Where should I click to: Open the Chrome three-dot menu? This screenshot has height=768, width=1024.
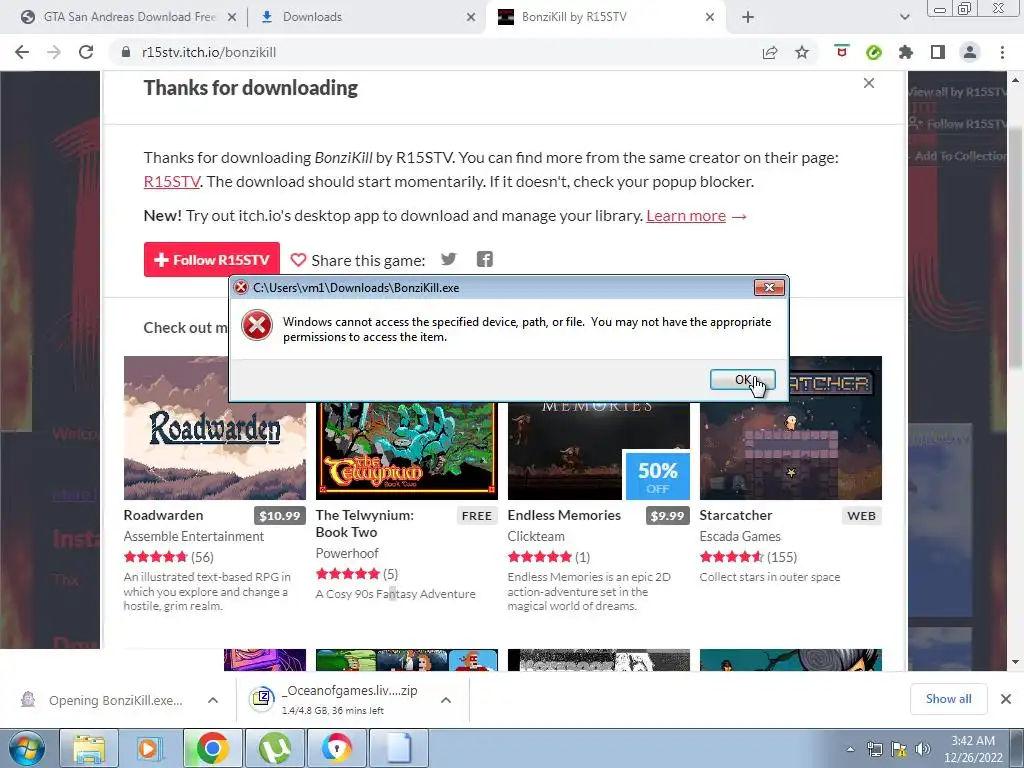(x=1002, y=52)
